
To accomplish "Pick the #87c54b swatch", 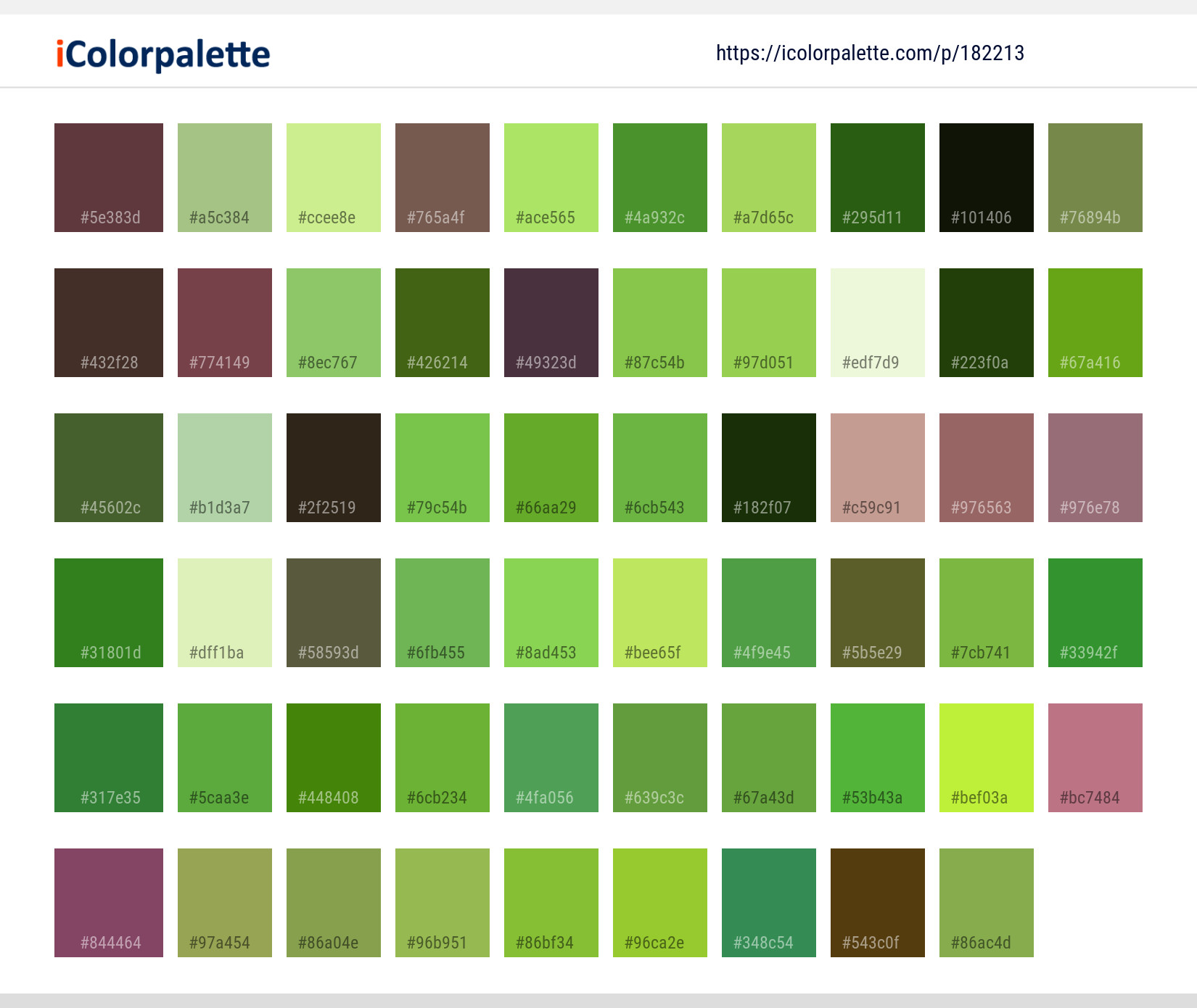I will [660, 323].
